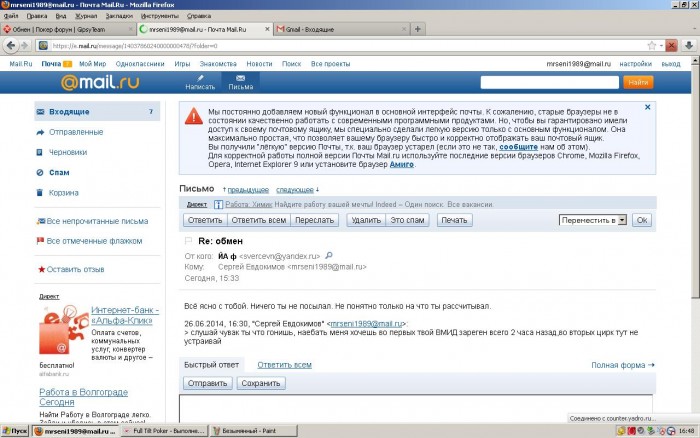The width and height of the screenshot is (700, 438).
Task: Switch to Ответить всем quick reply tab
Action: tap(284, 365)
